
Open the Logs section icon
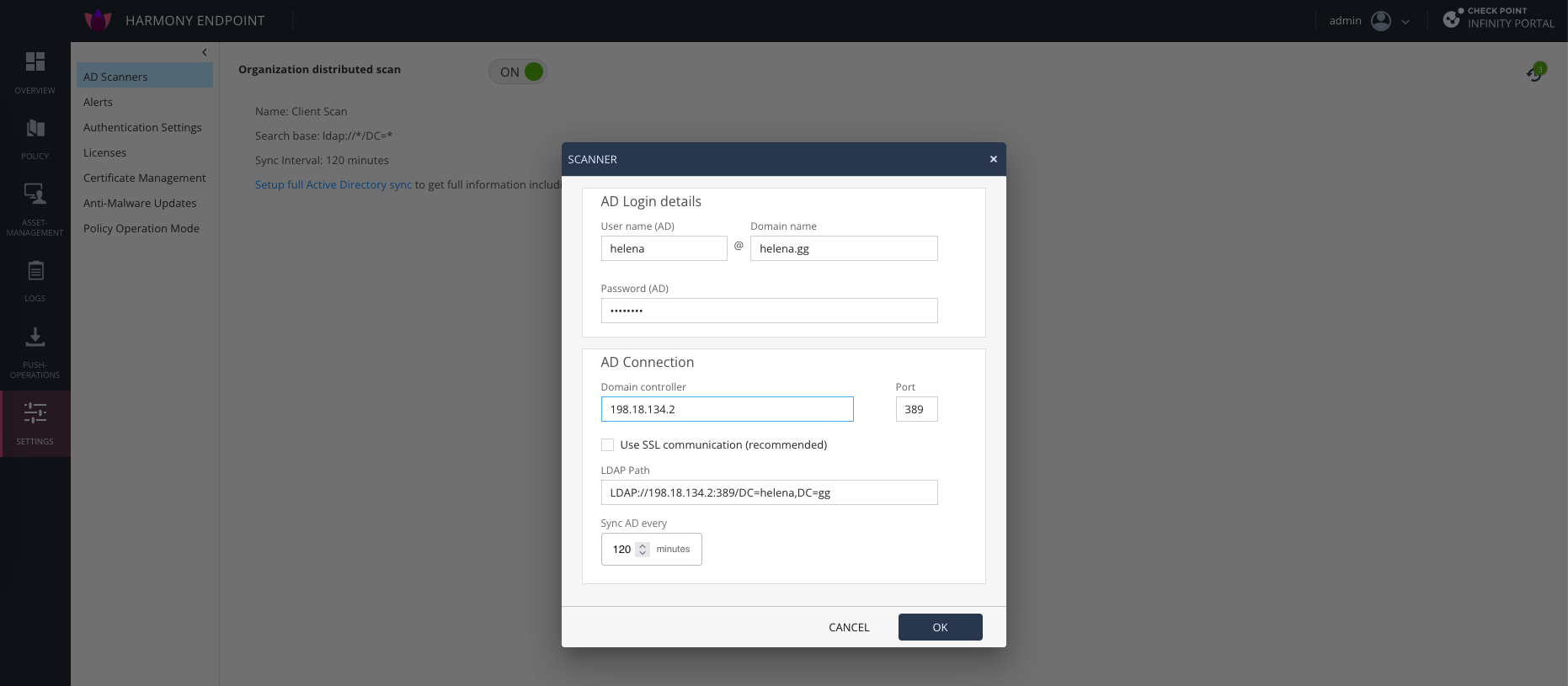[x=35, y=271]
